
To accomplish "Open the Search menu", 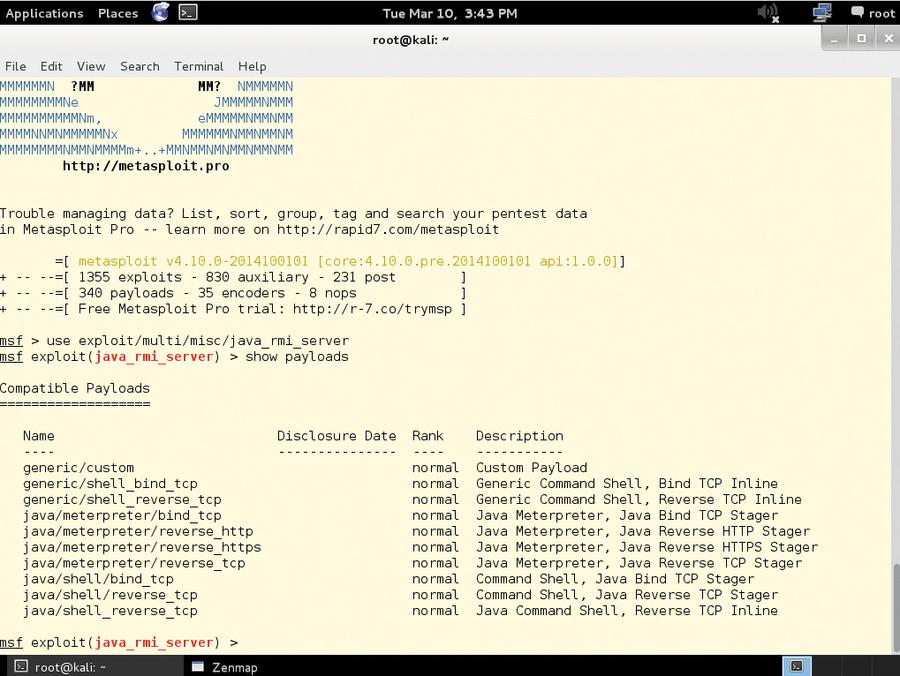I will (x=139, y=67).
